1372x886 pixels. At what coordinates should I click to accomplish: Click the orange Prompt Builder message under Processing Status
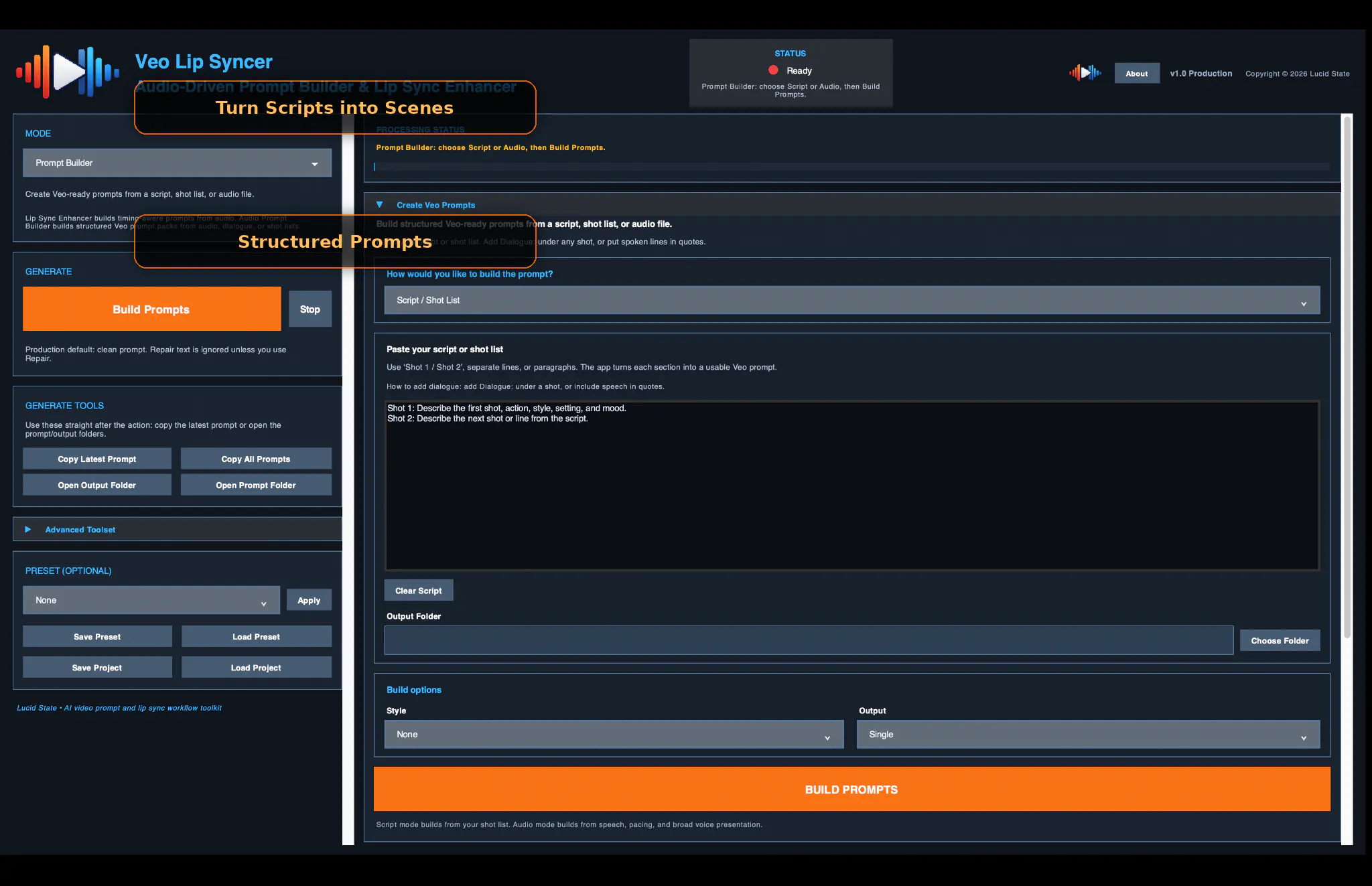(490, 147)
